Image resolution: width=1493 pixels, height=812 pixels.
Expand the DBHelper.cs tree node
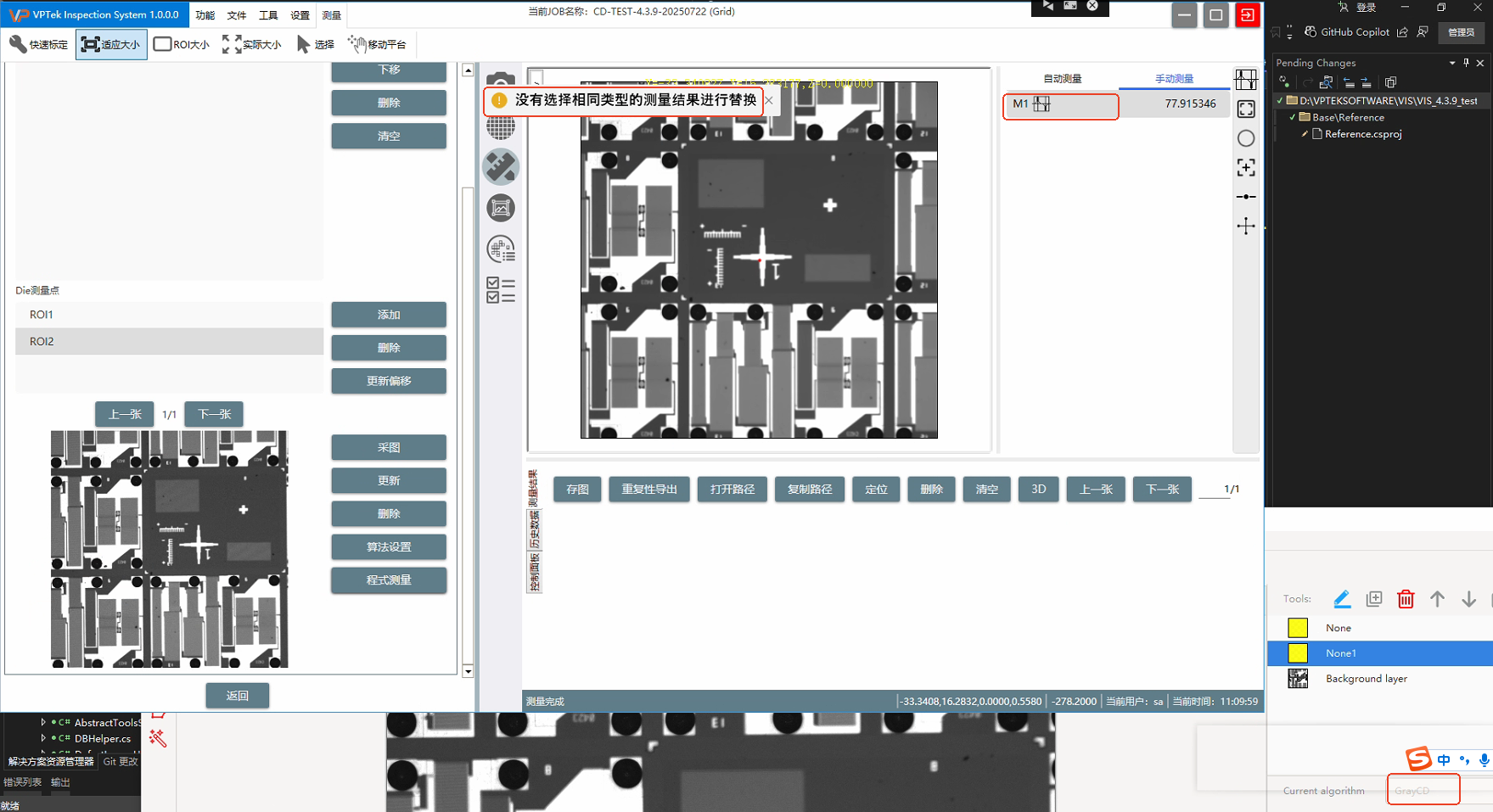pyautogui.click(x=43, y=739)
